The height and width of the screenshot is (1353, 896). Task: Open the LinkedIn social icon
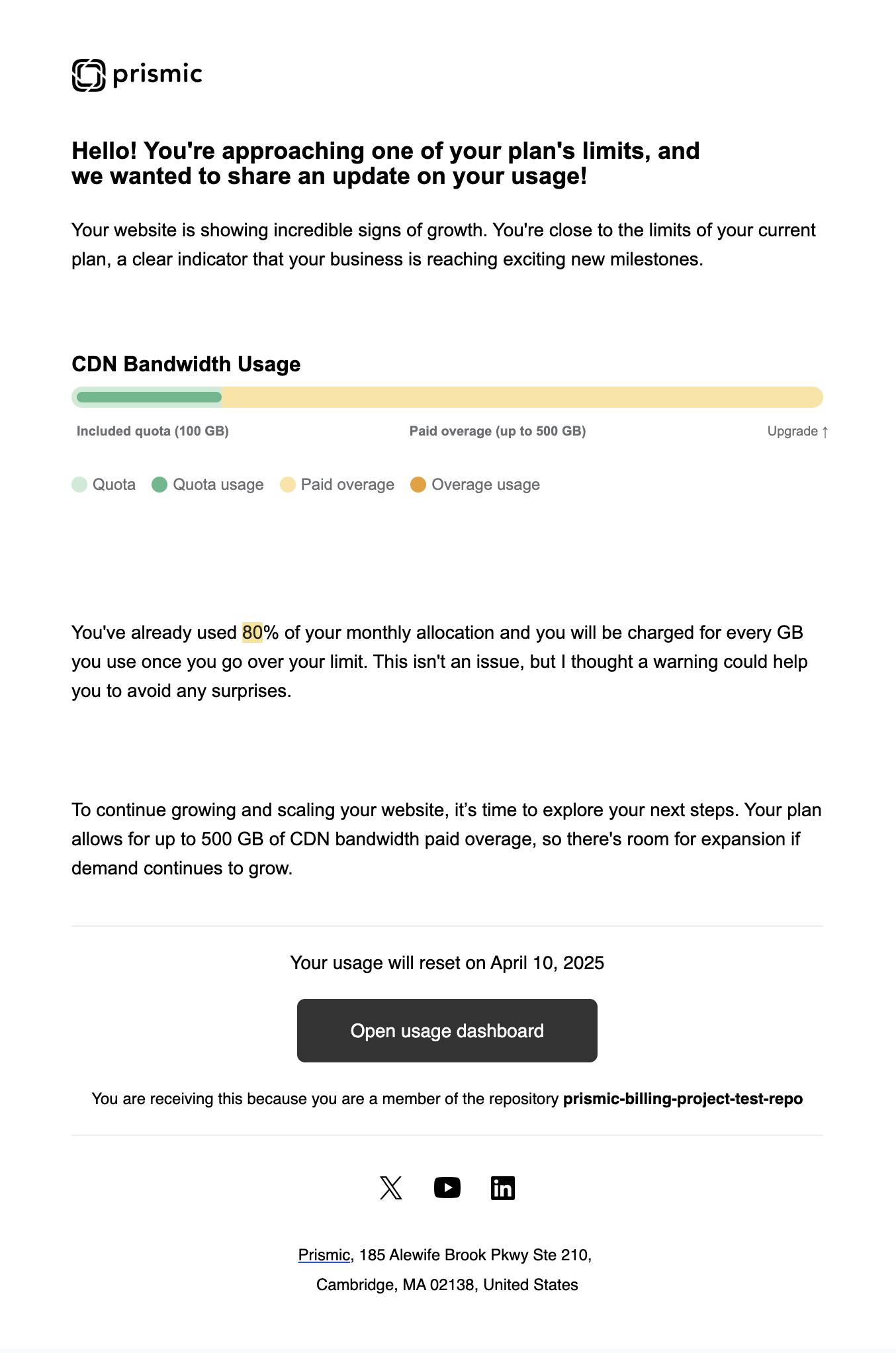[503, 1188]
